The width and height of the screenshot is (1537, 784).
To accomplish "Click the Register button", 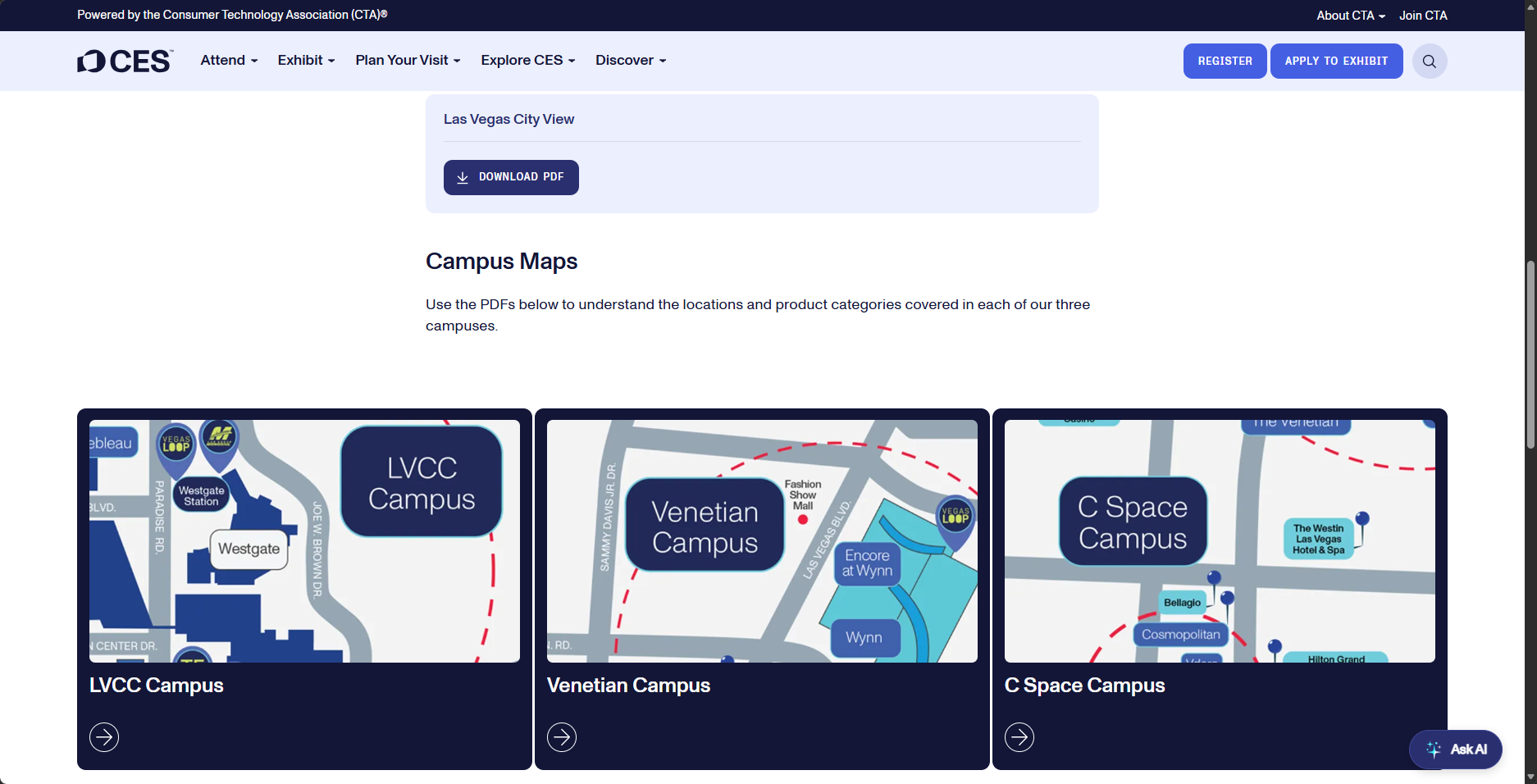I will pos(1225,62).
